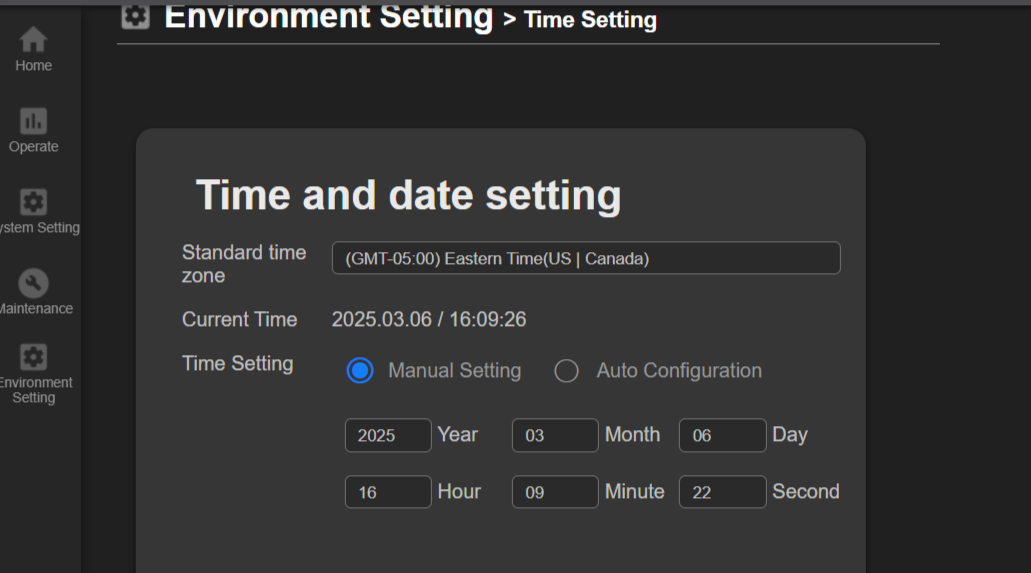The height and width of the screenshot is (573, 1031).
Task: Click the Home house icon
Action: pos(33,39)
